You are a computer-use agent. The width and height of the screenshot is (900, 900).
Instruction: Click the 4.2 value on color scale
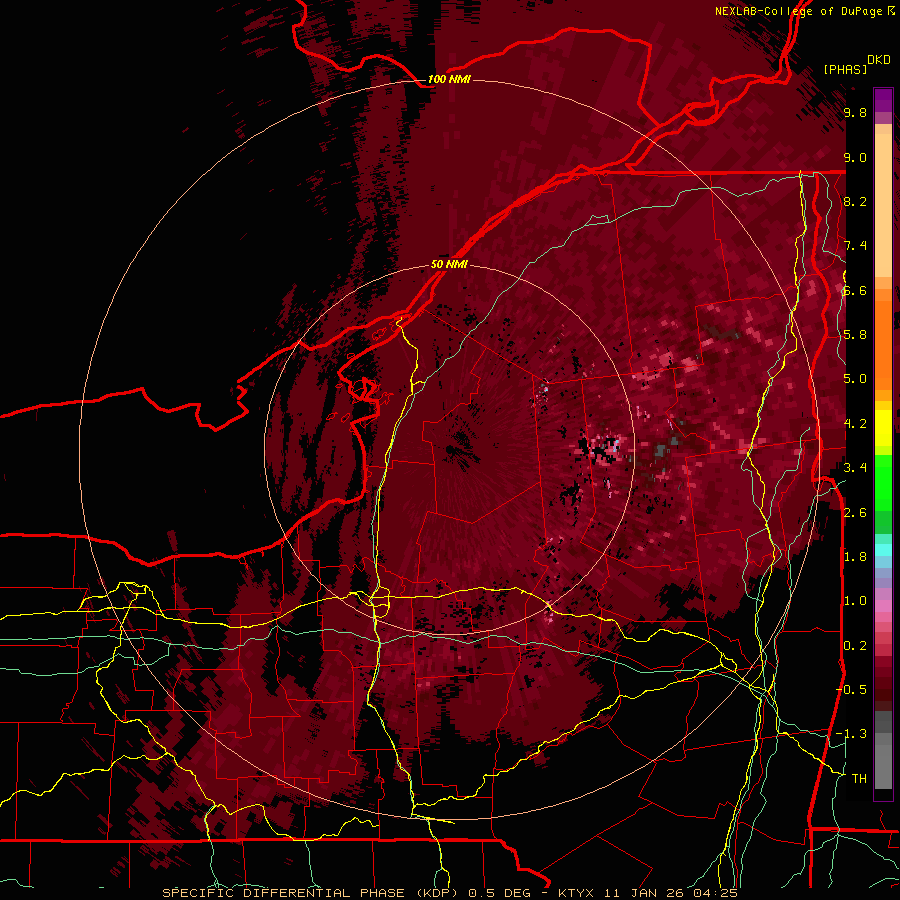coord(855,424)
